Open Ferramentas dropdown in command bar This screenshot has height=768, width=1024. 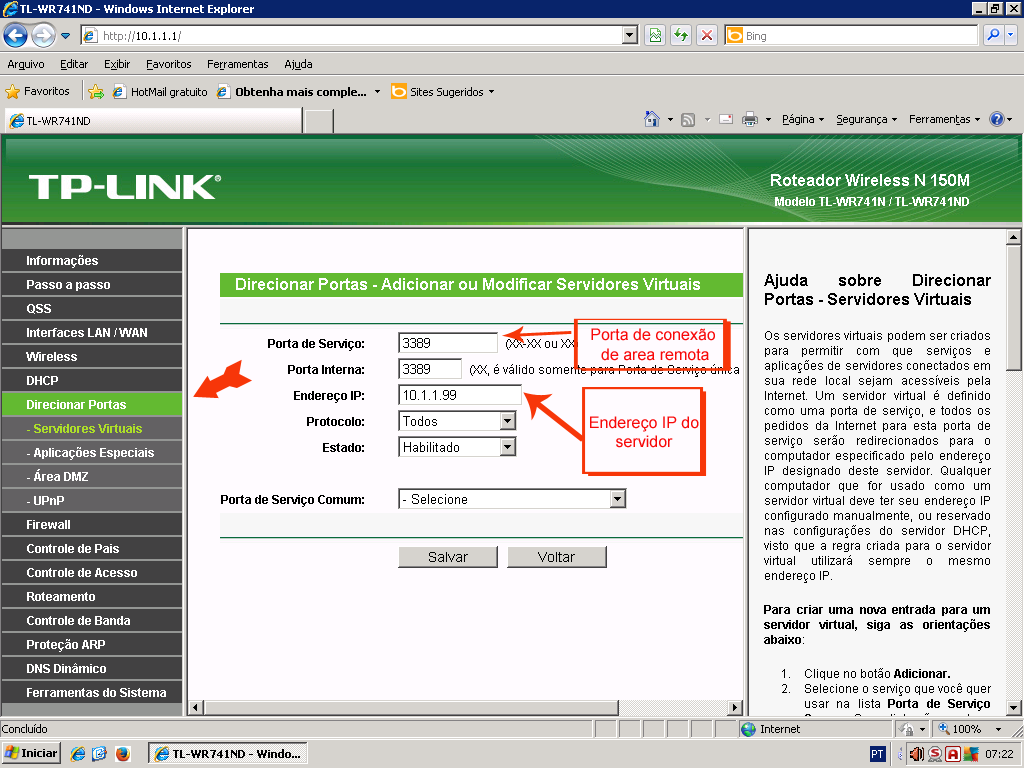click(x=944, y=120)
